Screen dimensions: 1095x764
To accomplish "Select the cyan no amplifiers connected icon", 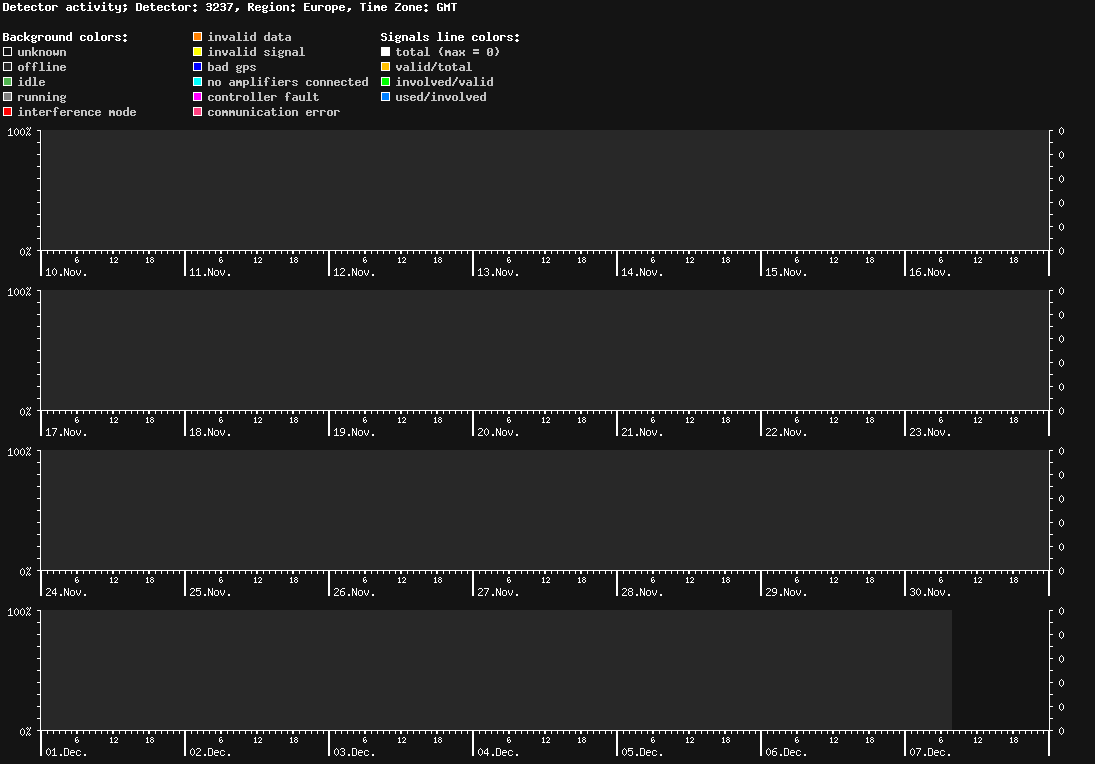I will [199, 81].
